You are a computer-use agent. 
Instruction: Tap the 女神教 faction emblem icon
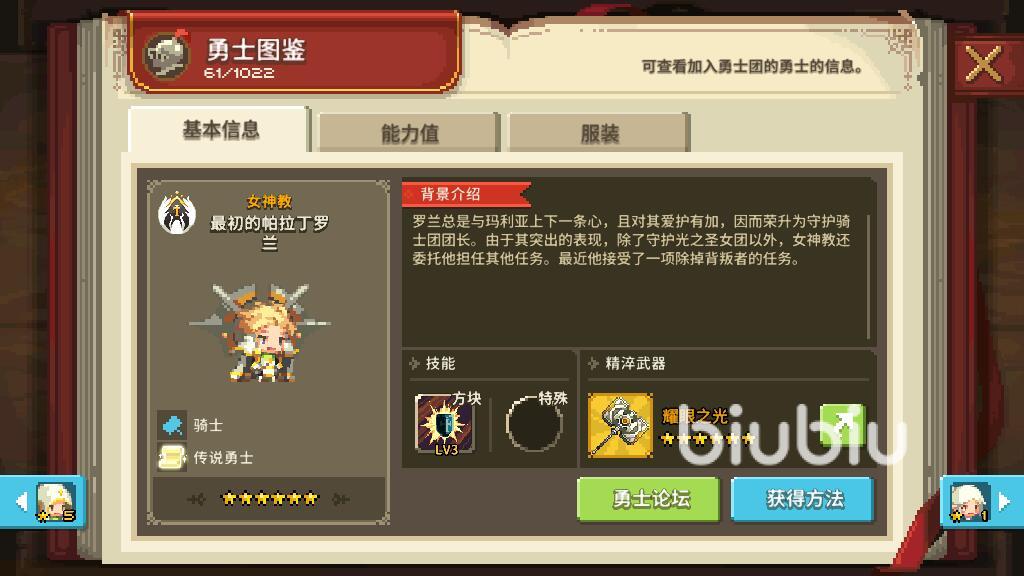coord(177,213)
